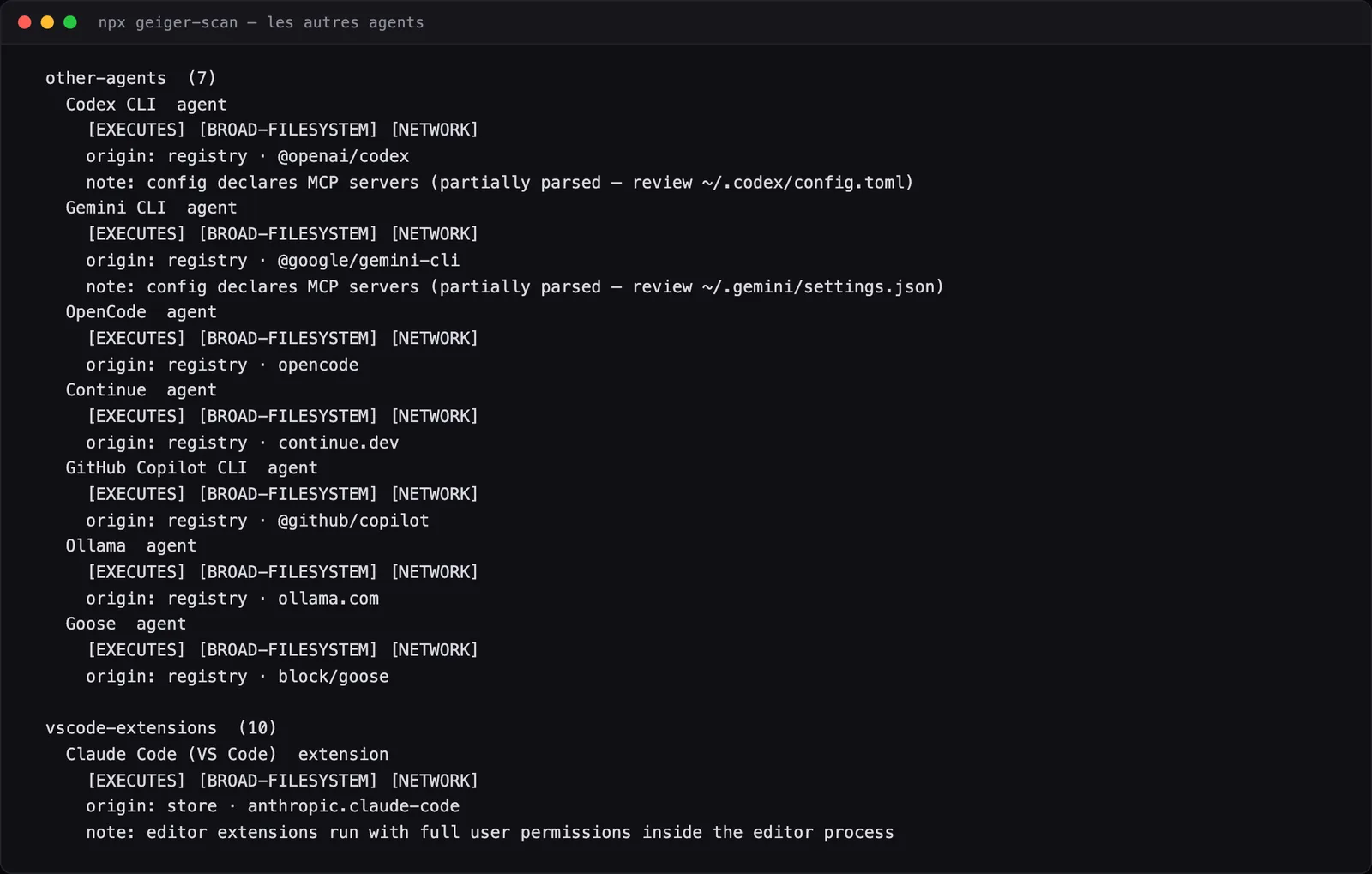This screenshot has width=1372, height=874.
Task: Click the [BROAD-FILESYSTEM] tag under Continue
Action: [x=288, y=416]
